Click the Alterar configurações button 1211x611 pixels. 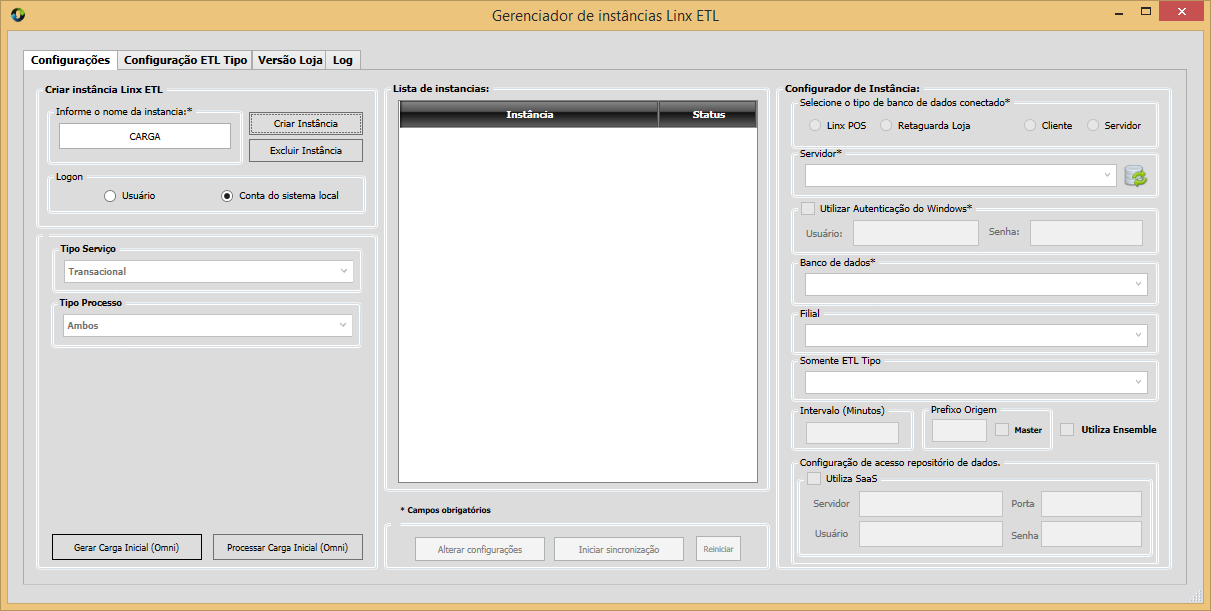pyautogui.click(x=480, y=549)
